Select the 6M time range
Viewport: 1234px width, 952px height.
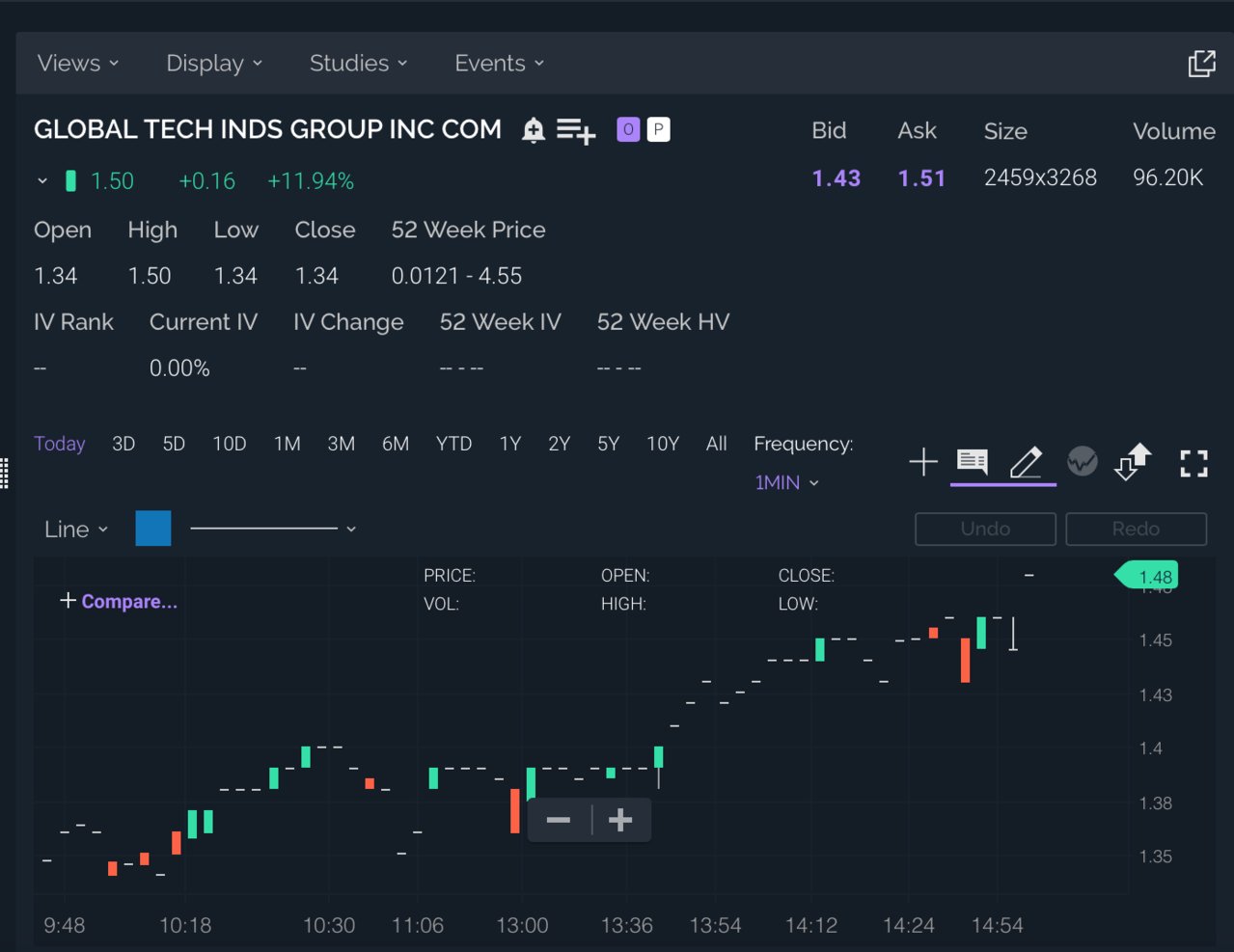coord(396,444)
